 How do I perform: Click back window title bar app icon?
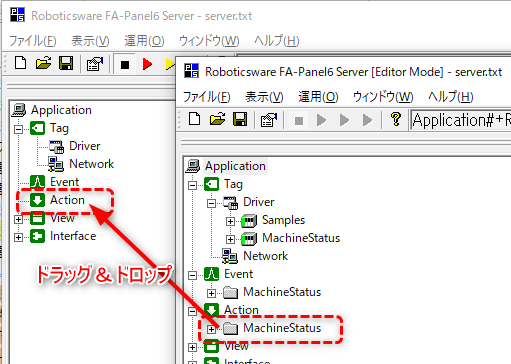click(x=17, y=15)
